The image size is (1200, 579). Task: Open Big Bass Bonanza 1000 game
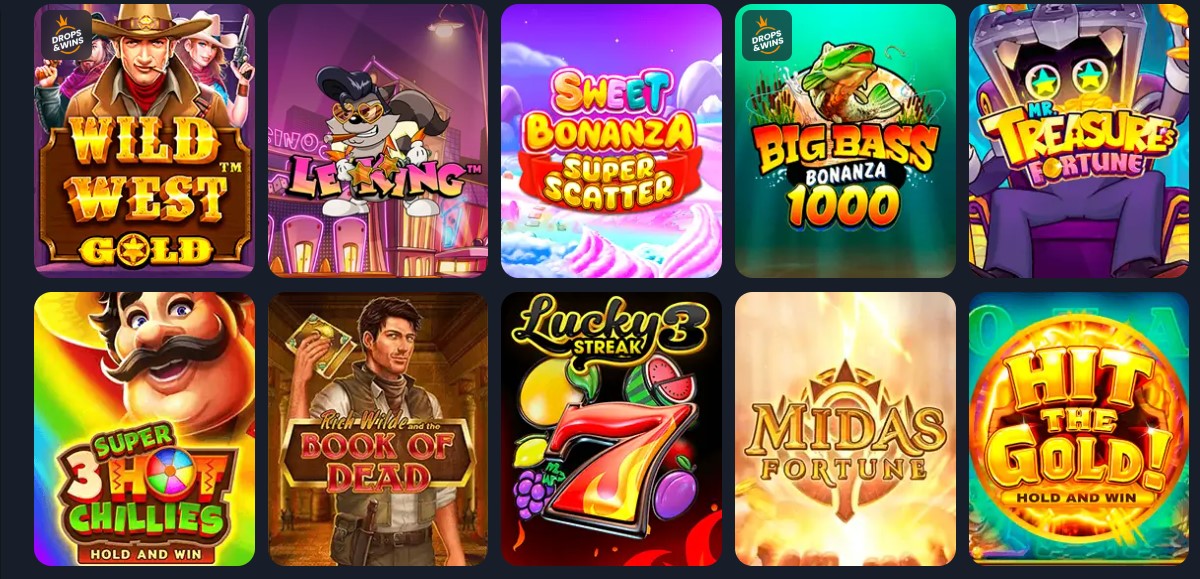click(x=845, y=140)
